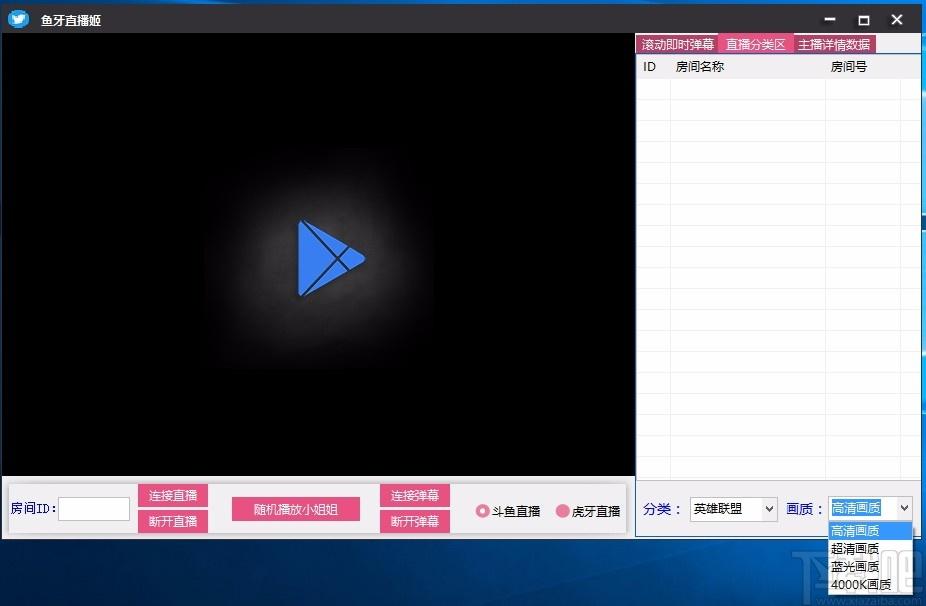Open the 主播详情数据 tab
The image size is (926, 606).
point(834,44)
